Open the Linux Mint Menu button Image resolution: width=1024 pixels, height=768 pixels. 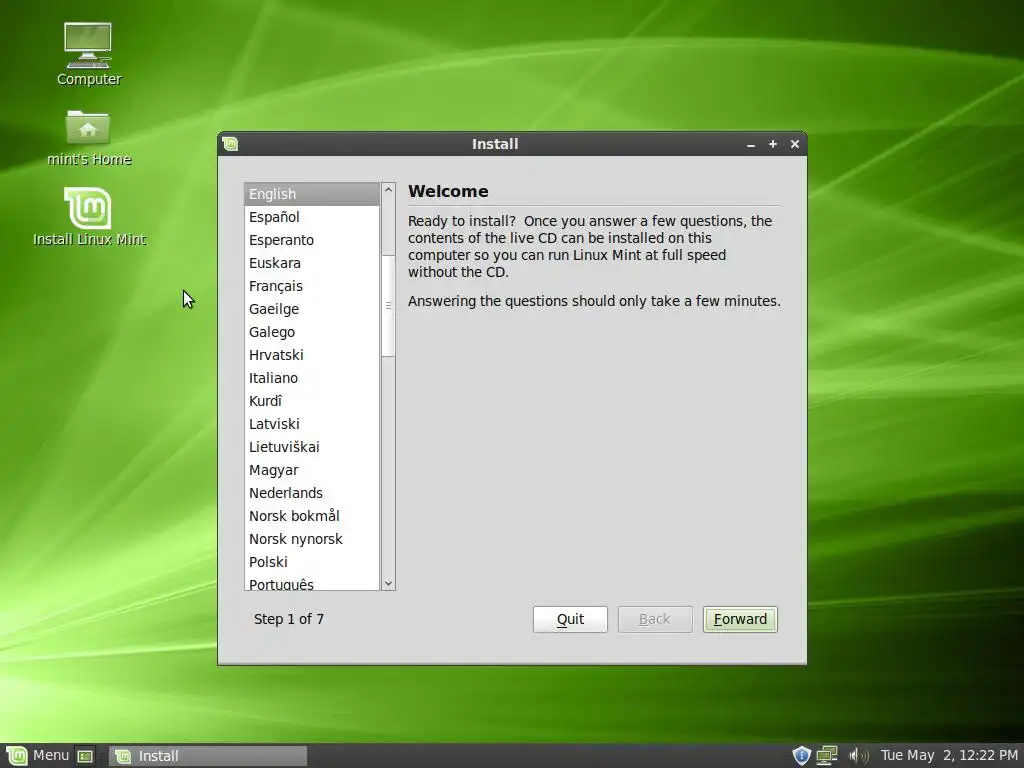click(x=37, y=756)
